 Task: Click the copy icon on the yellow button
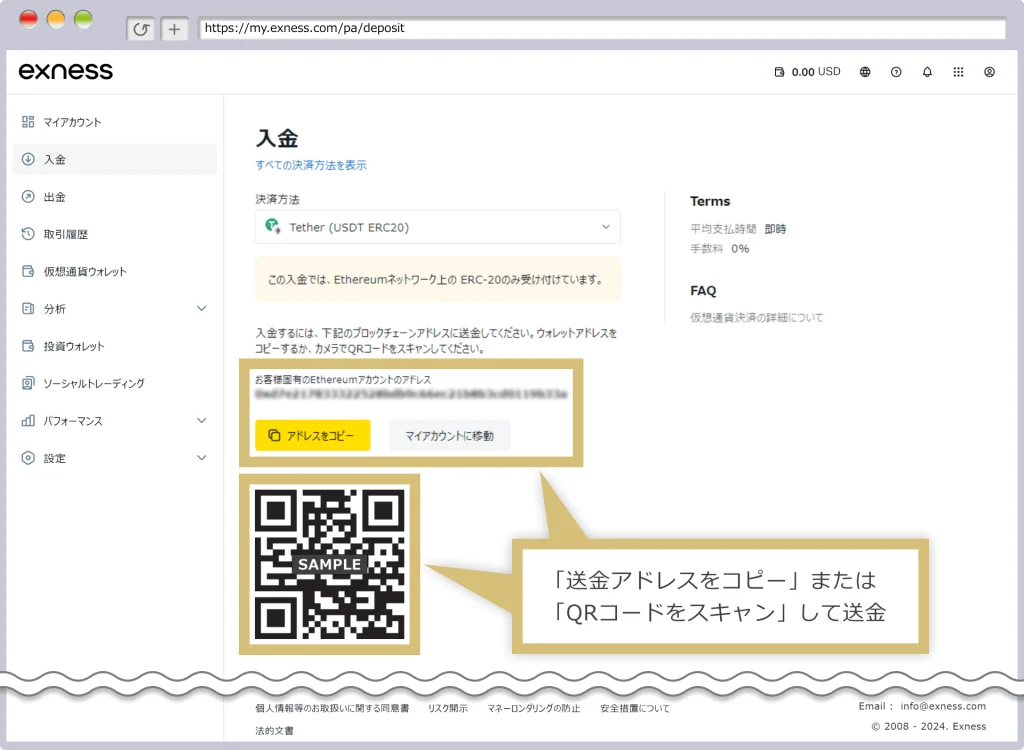coord(274,435)
